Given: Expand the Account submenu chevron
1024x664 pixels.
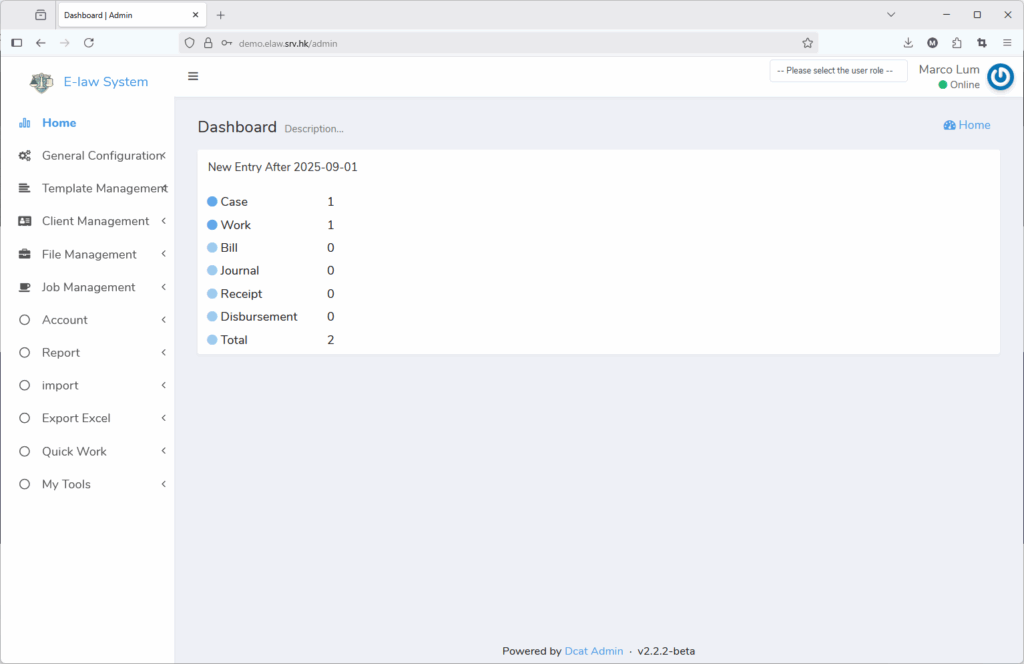Looking at the screenshot, I should point(163,320).
